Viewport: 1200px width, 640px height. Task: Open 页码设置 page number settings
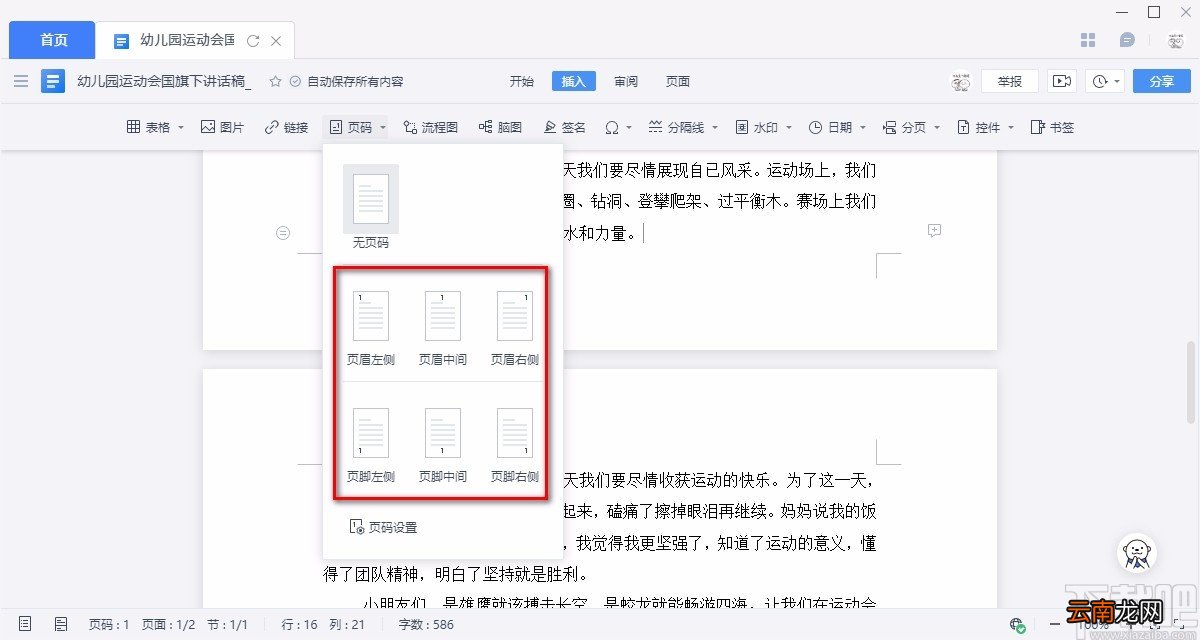coord(383,527)
